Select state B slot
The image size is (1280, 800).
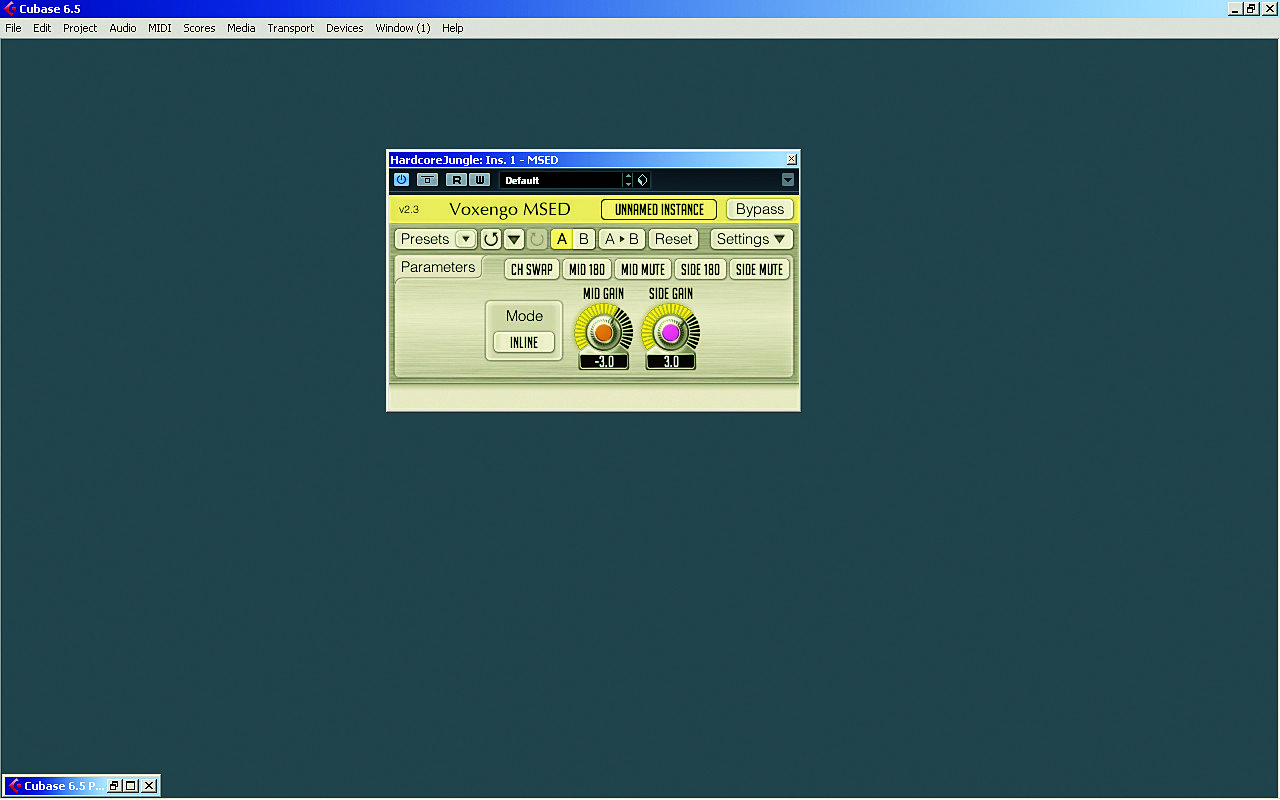tap(584, 239)
